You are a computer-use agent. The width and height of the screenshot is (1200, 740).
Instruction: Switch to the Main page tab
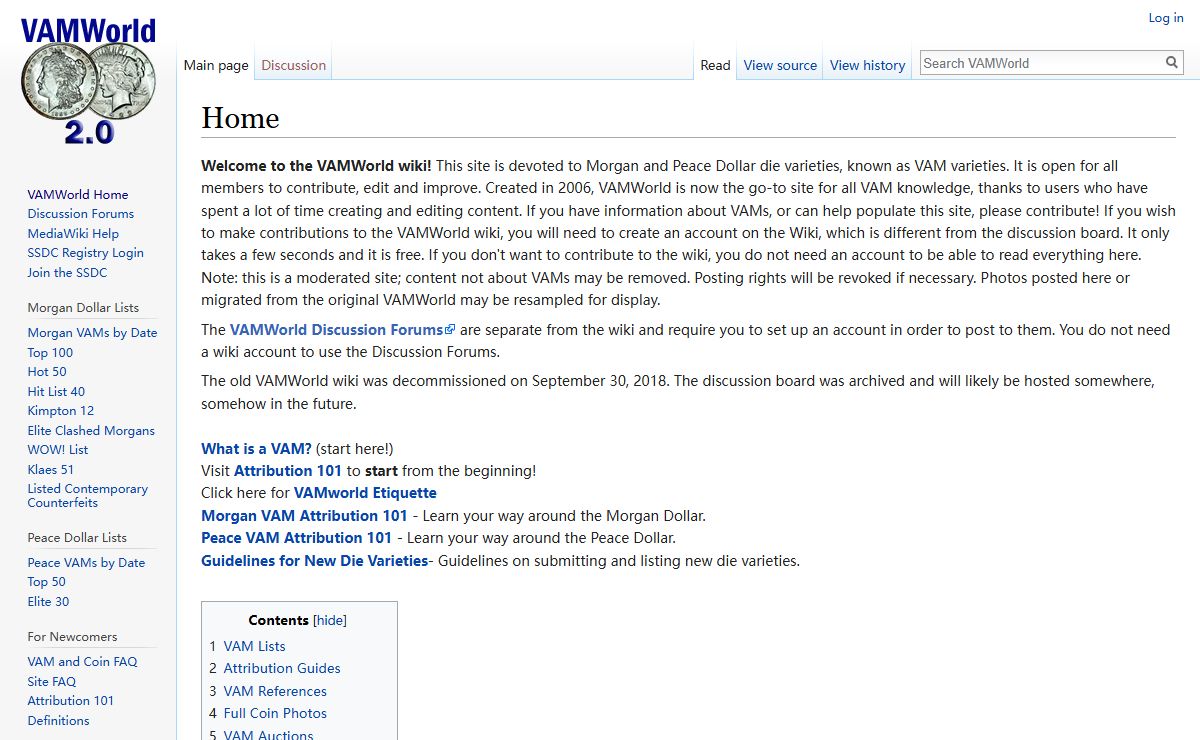pos(216,65)
